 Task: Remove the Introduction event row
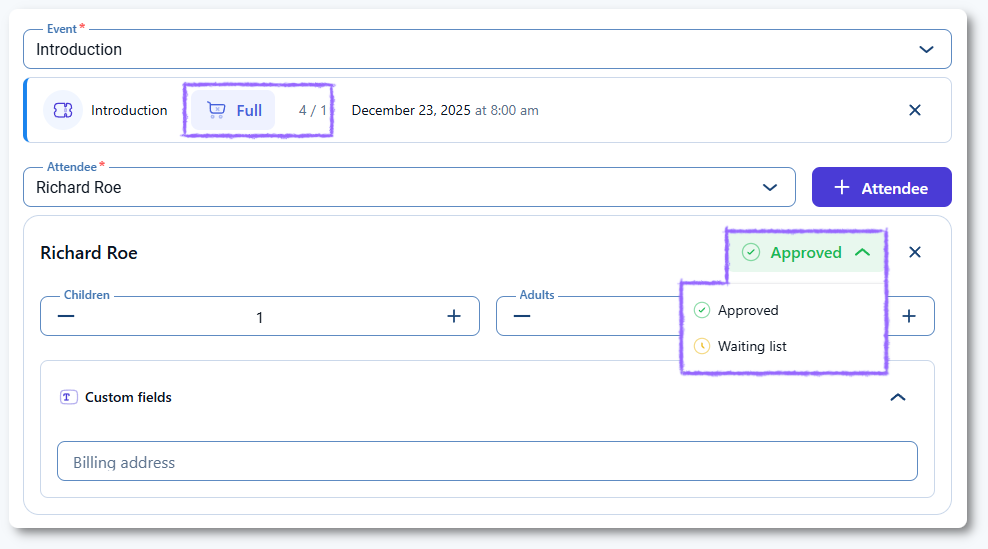click(x=914, y=110)
